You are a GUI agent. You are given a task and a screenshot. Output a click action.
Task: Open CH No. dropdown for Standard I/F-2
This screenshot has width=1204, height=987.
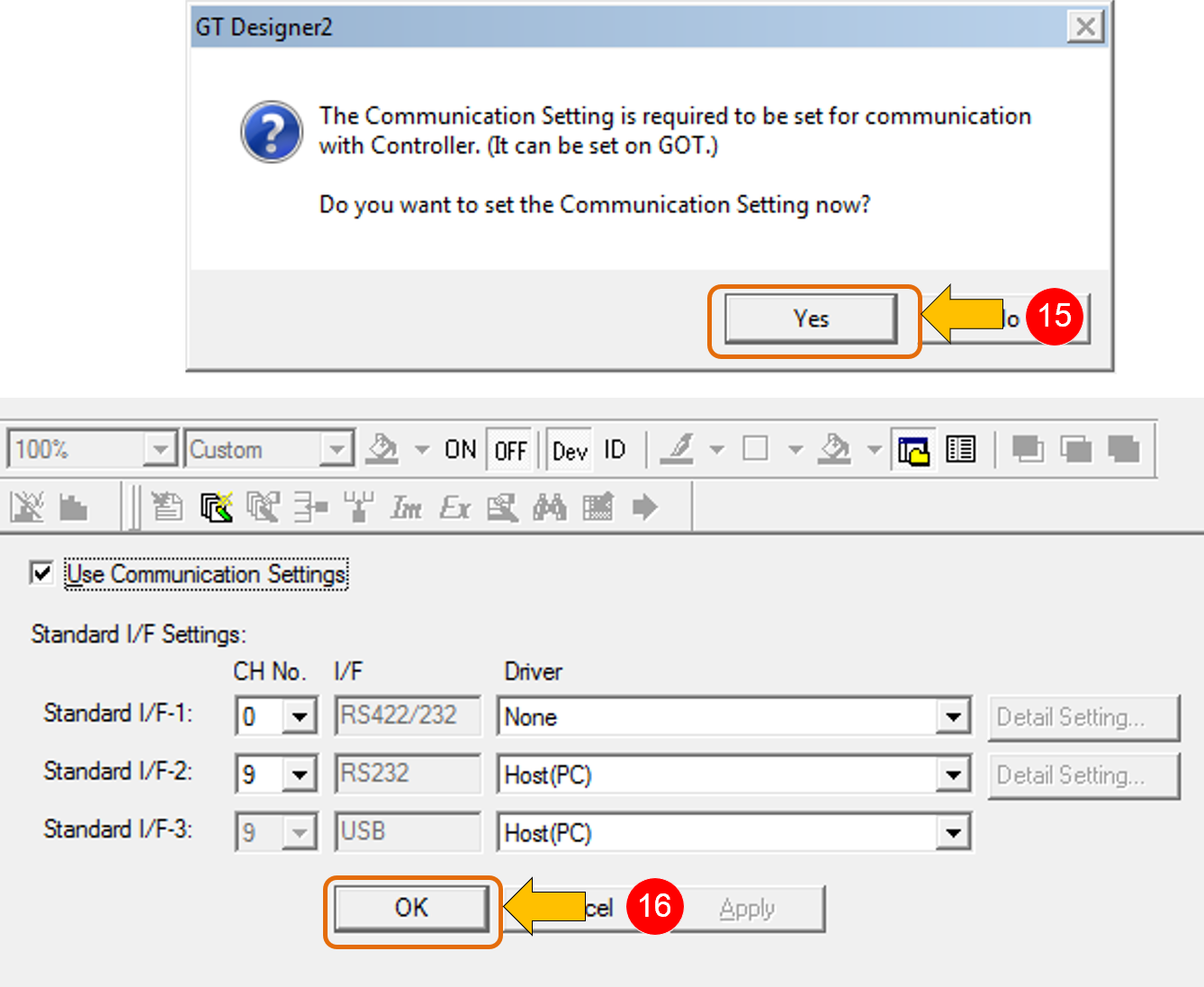299,775
